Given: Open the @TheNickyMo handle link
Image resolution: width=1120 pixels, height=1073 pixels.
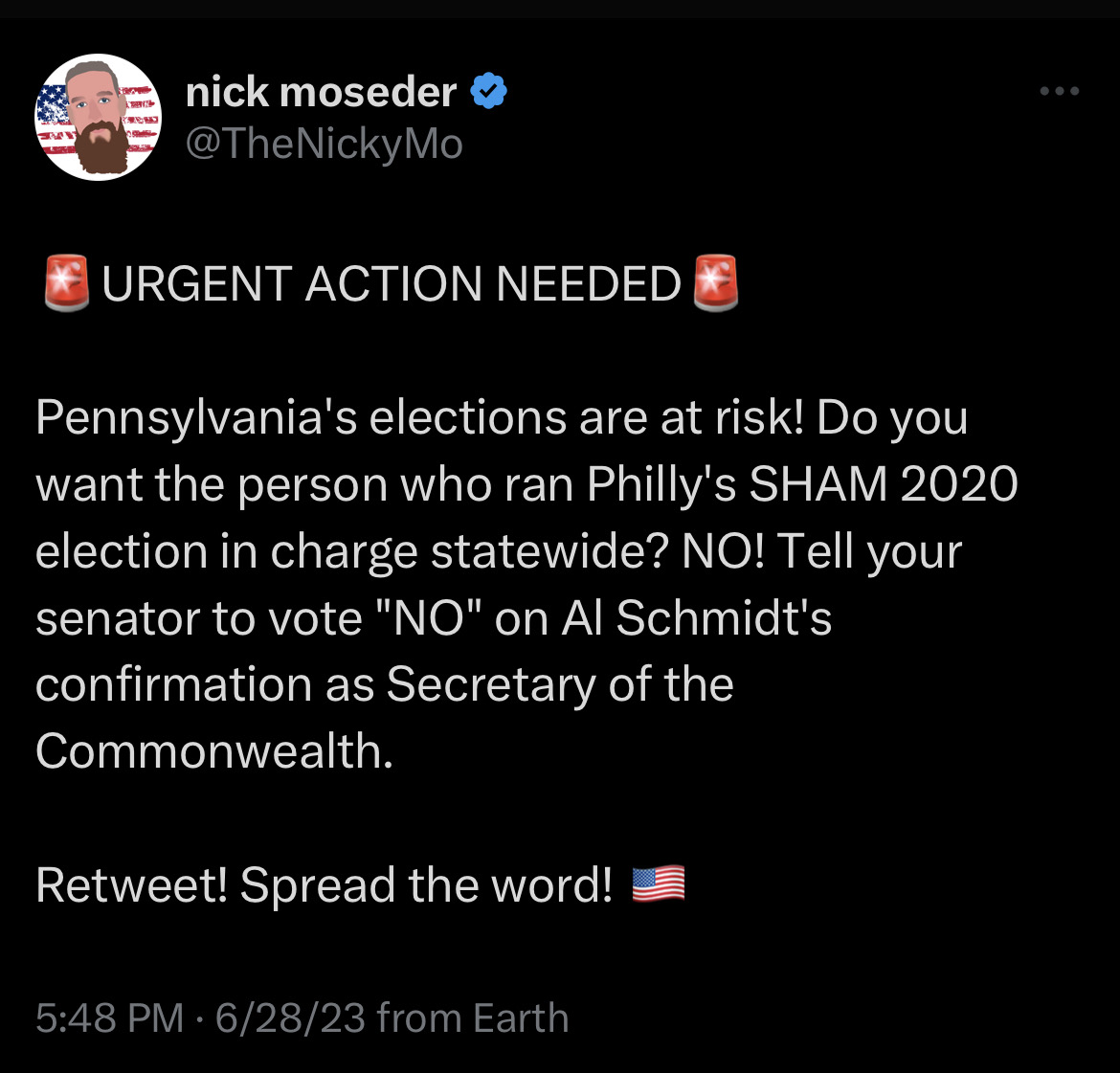Looking at the screenshot, I should tap(325, 144).
